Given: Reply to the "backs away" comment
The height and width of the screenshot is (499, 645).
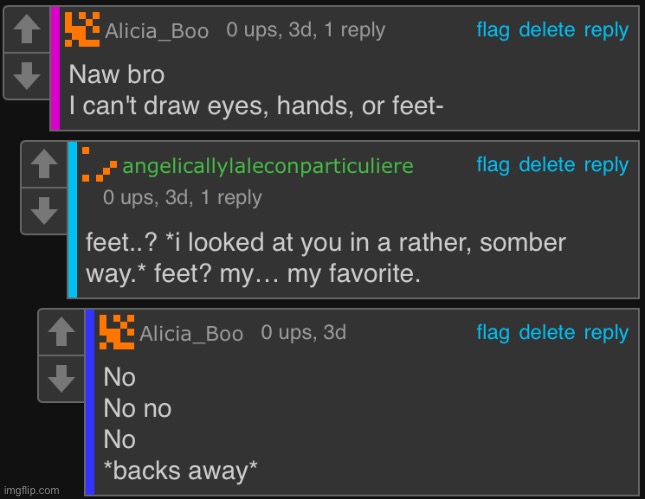Looking at the screenshot, I should [606, 332].
